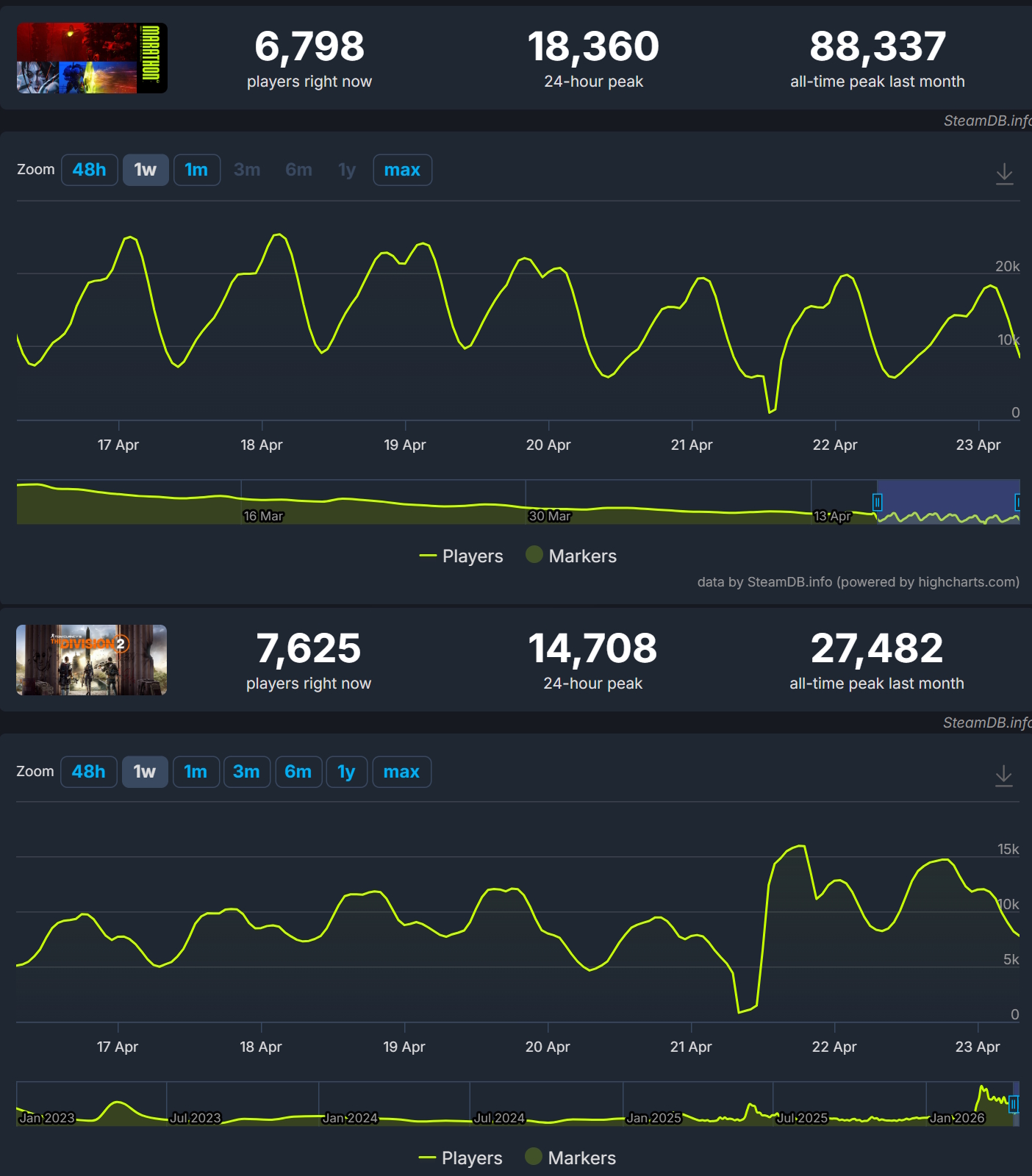Download the Division 2 chart data

(x=1003, y=776)
